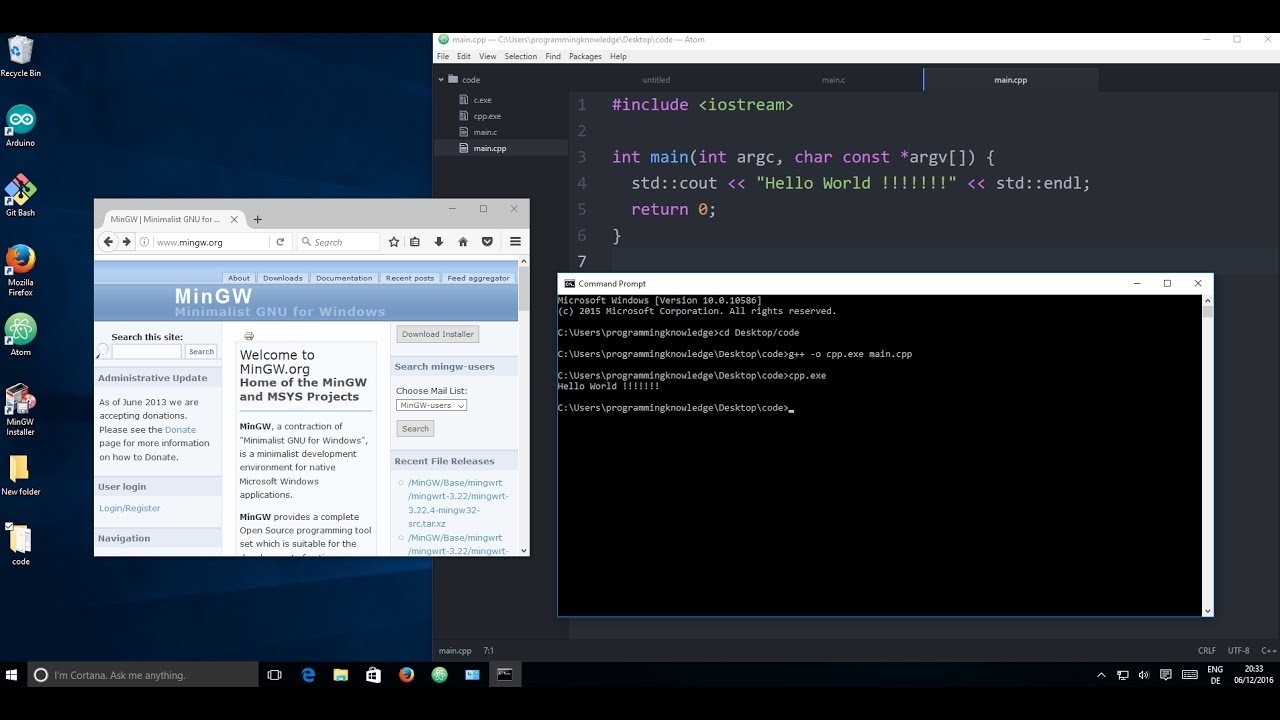Screen dimensions: 1280x720
Task: Open Atom View menu
Action: [x=487, y=56]
